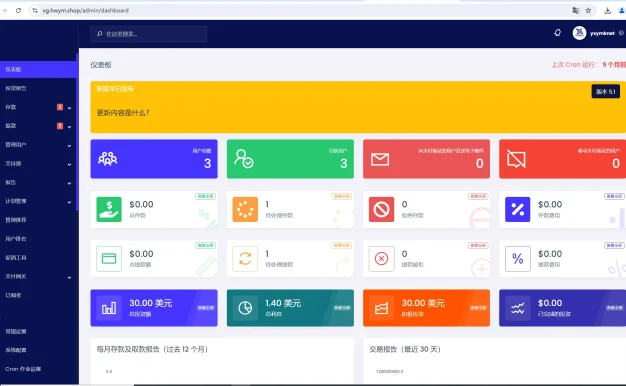
Task: Click View All on the total deposits card
Action: (206, 196)
